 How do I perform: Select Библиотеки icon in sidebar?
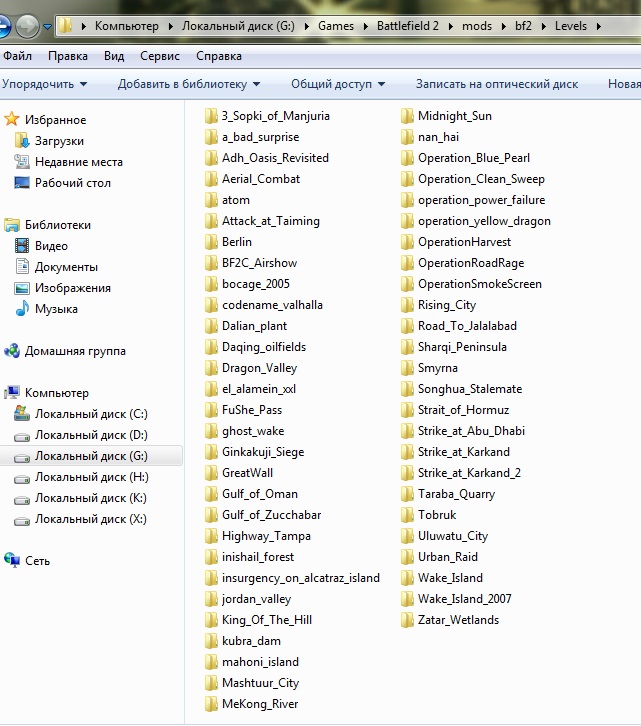pos(12,225)
